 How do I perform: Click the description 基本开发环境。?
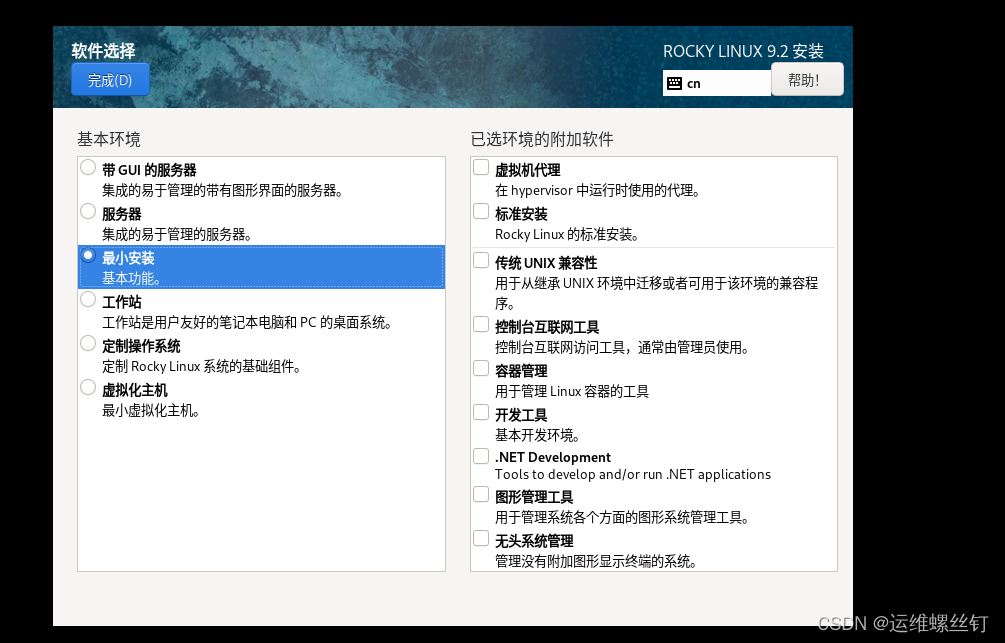(537, 435)
